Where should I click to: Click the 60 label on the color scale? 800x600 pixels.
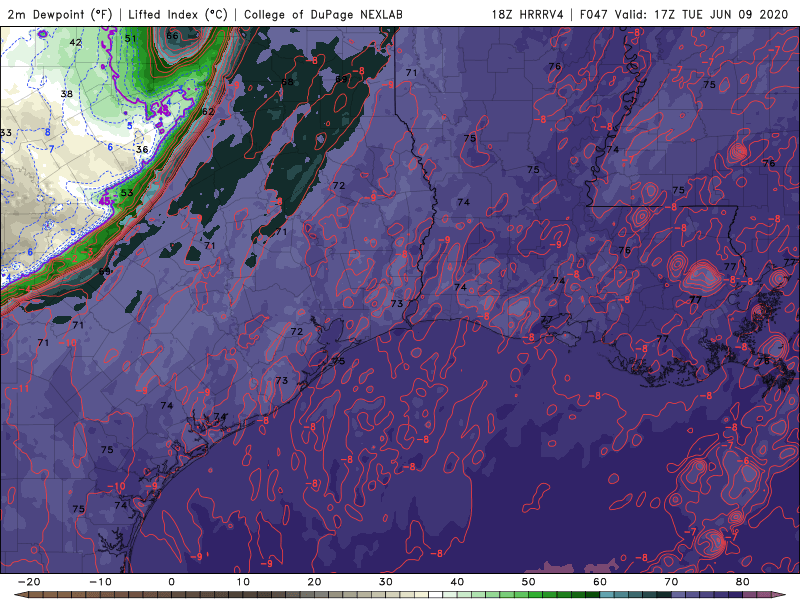600,582
